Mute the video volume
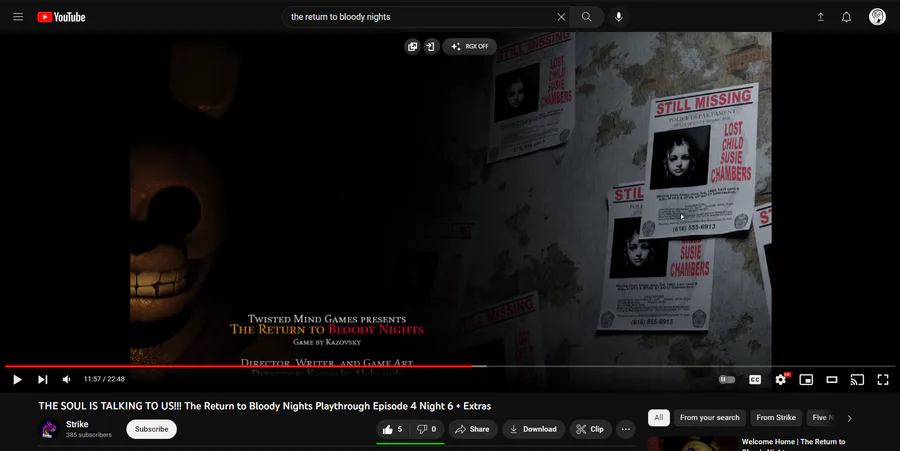900x451 pixels. click(x=67, y=379)
